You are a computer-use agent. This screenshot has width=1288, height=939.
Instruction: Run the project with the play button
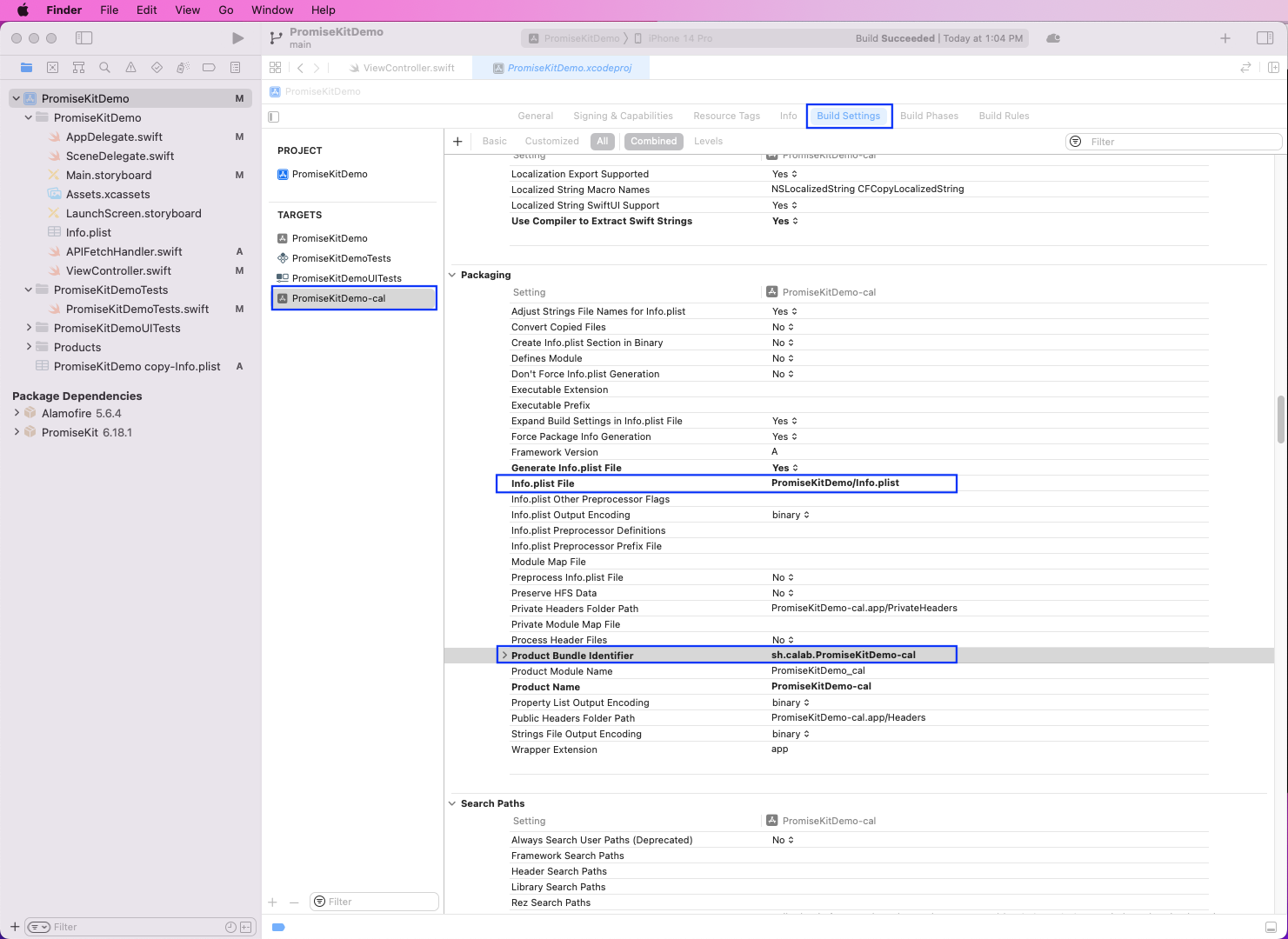(x=237, y=38)
